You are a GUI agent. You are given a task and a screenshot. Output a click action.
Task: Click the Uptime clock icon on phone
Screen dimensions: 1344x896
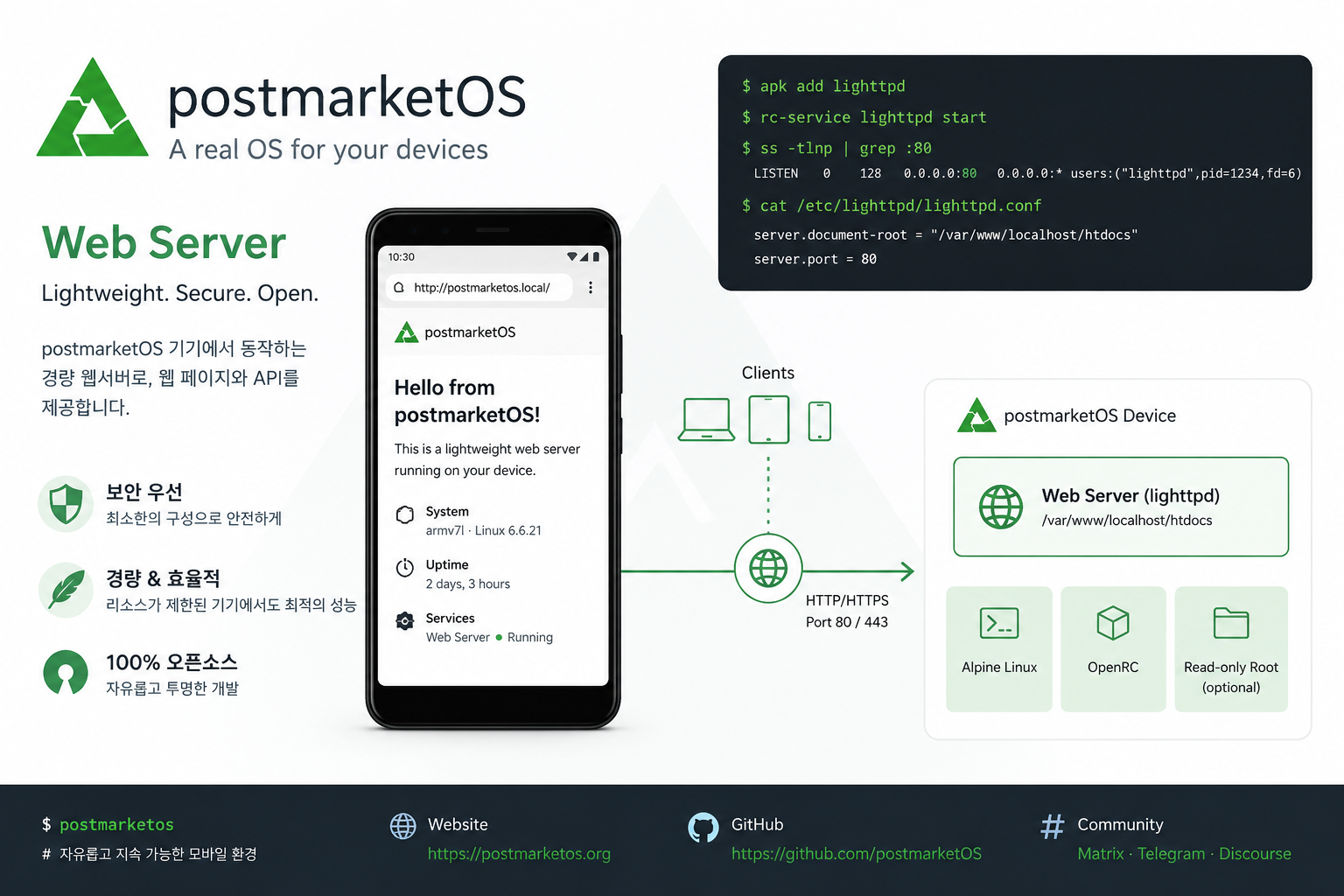pyautogui.click(x=404, y=568)
